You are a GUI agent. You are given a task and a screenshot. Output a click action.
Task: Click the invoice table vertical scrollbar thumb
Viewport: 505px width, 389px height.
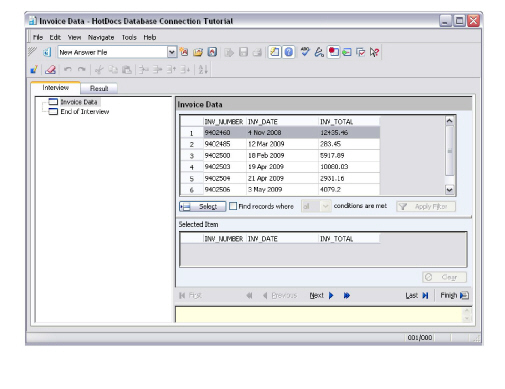(x=449, y=150)
